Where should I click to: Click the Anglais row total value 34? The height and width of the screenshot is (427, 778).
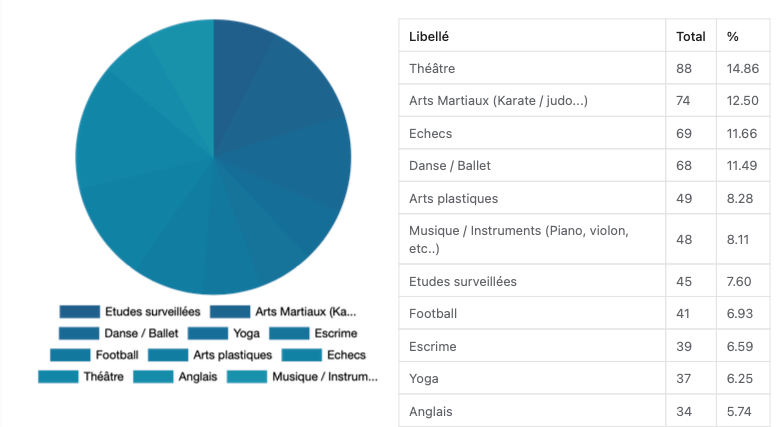tap(684, 411)
